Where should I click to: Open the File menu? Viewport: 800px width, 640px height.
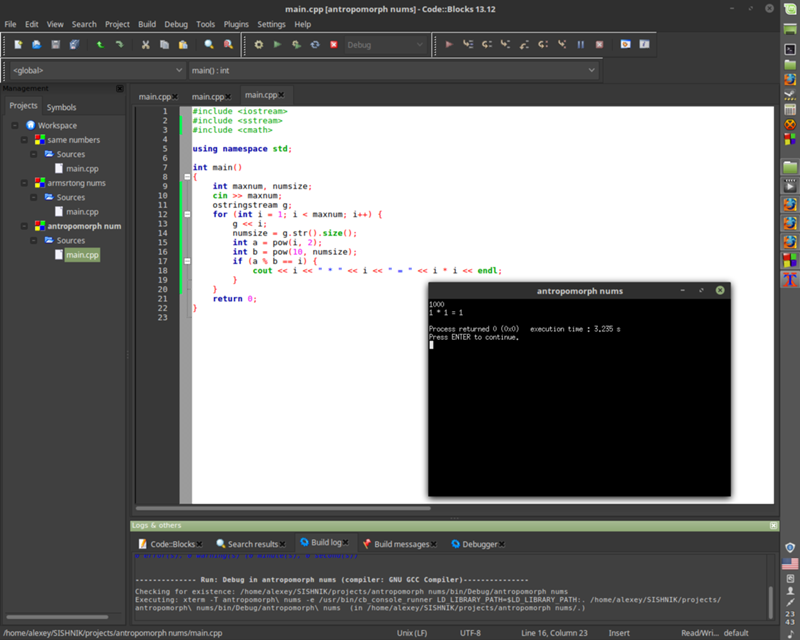[10, 24]
